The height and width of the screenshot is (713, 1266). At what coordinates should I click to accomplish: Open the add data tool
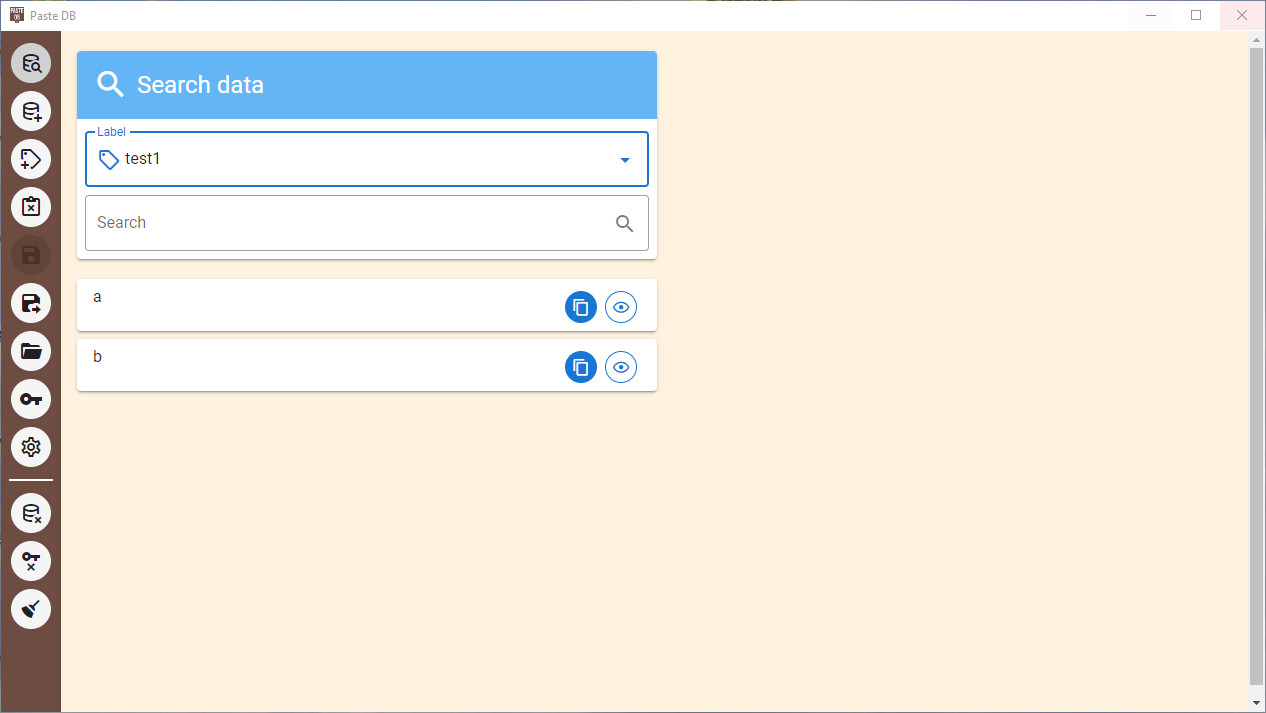pyautogui.click(x=31, y=111)
